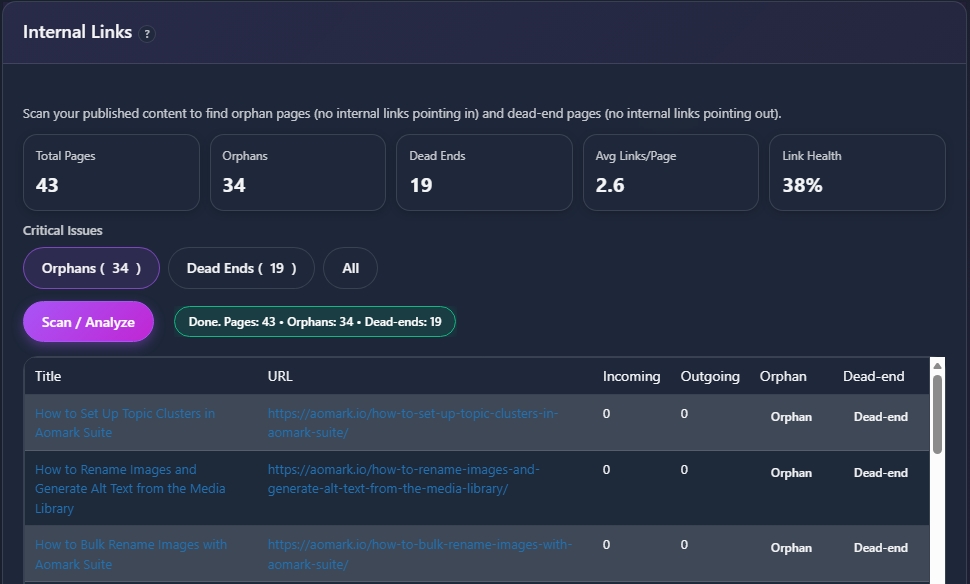Click the Dead Ends stat card showing 19
The height and width of the screenshot is (584, 970).
(x=484, y=172)
